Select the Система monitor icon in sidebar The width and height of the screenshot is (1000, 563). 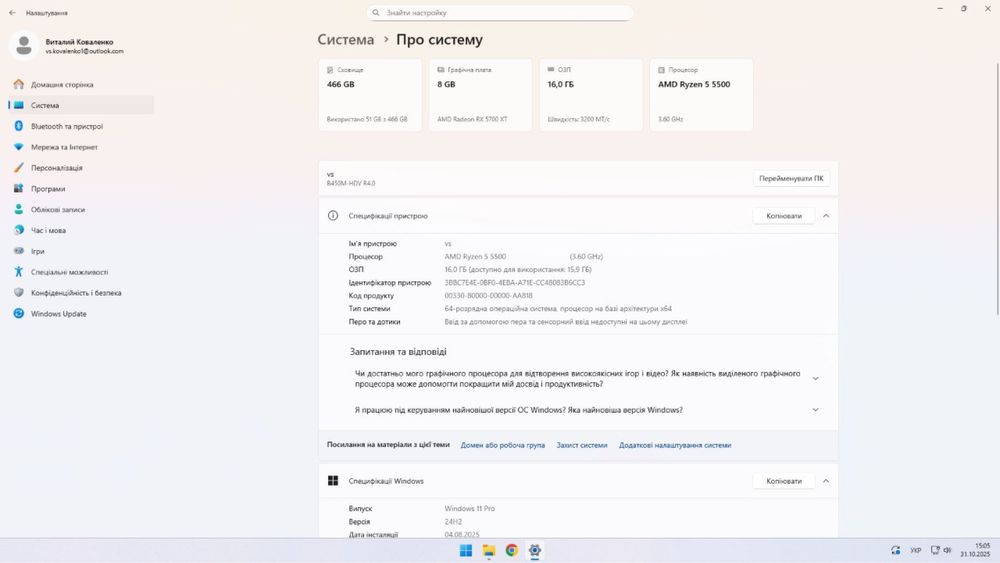tap(18, 105)
